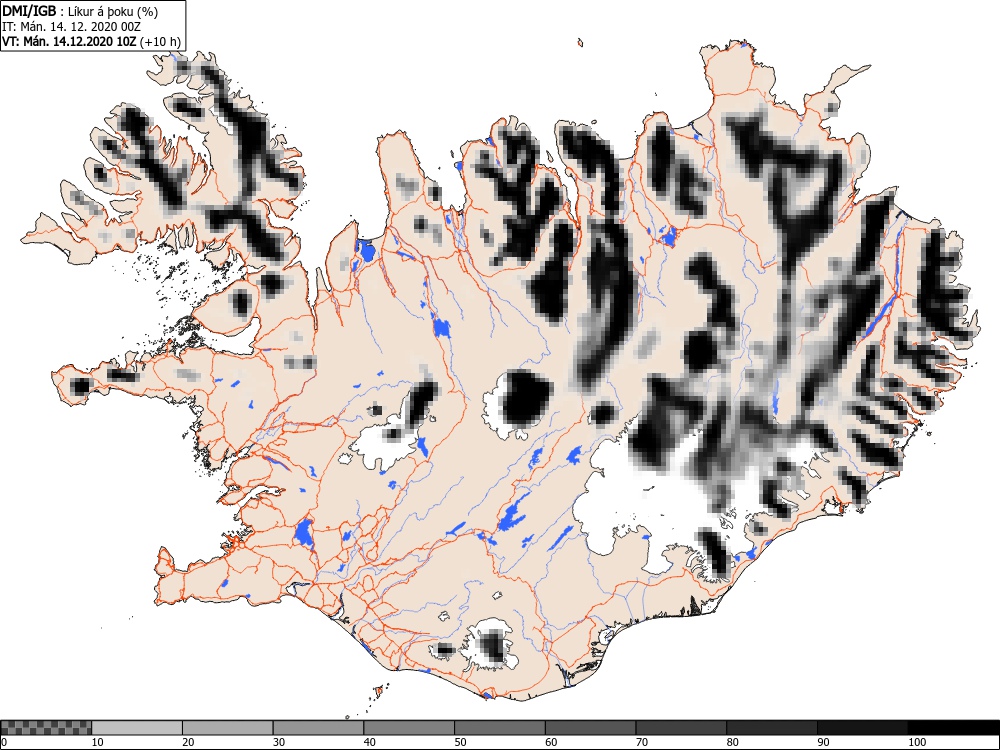Screen dimensions: 1000x750
Task: Select the "(+10 h)" forecast offset text
Action: coord(160,42)
